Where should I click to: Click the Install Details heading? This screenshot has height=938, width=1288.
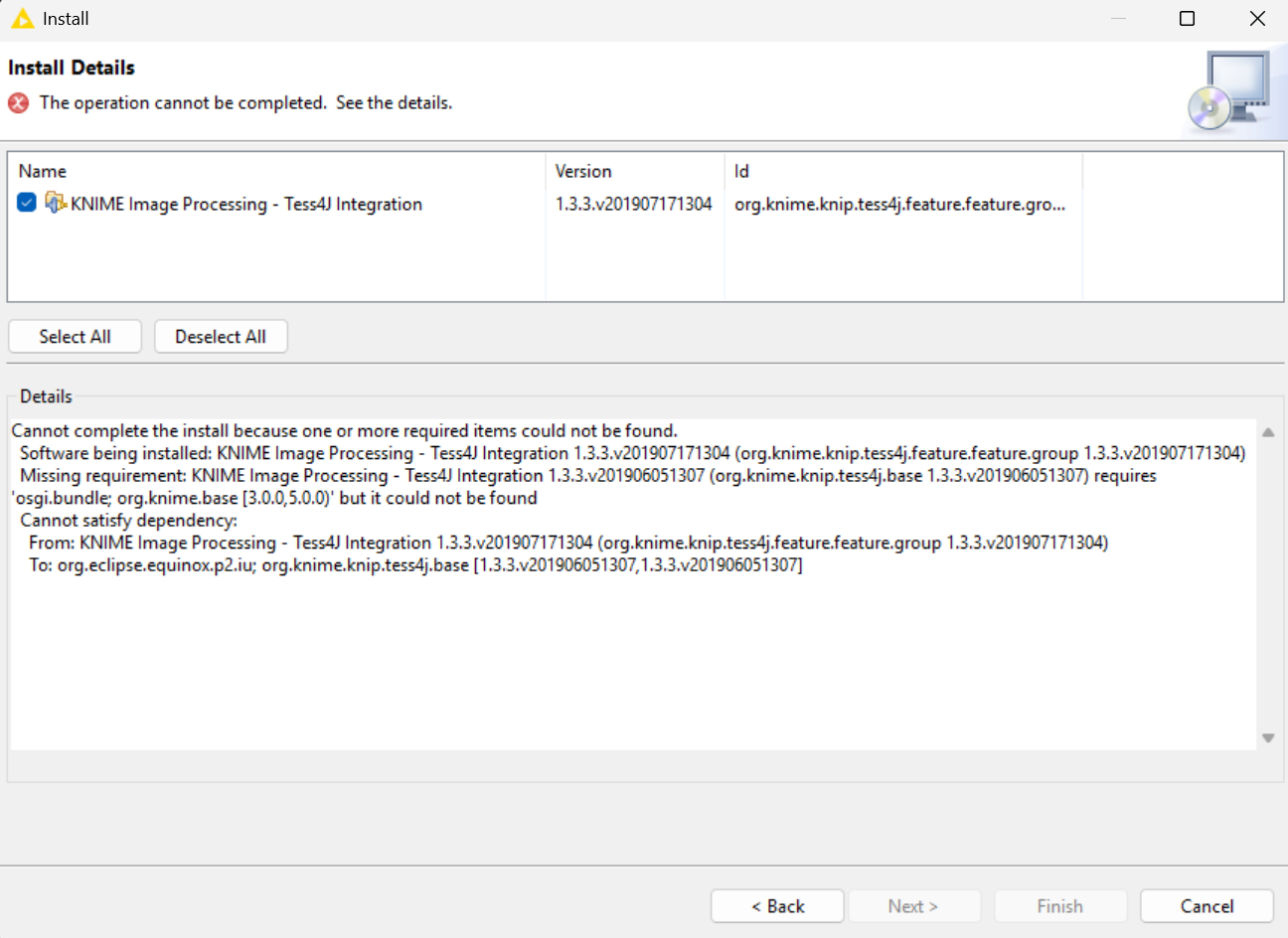click(72, 68)
